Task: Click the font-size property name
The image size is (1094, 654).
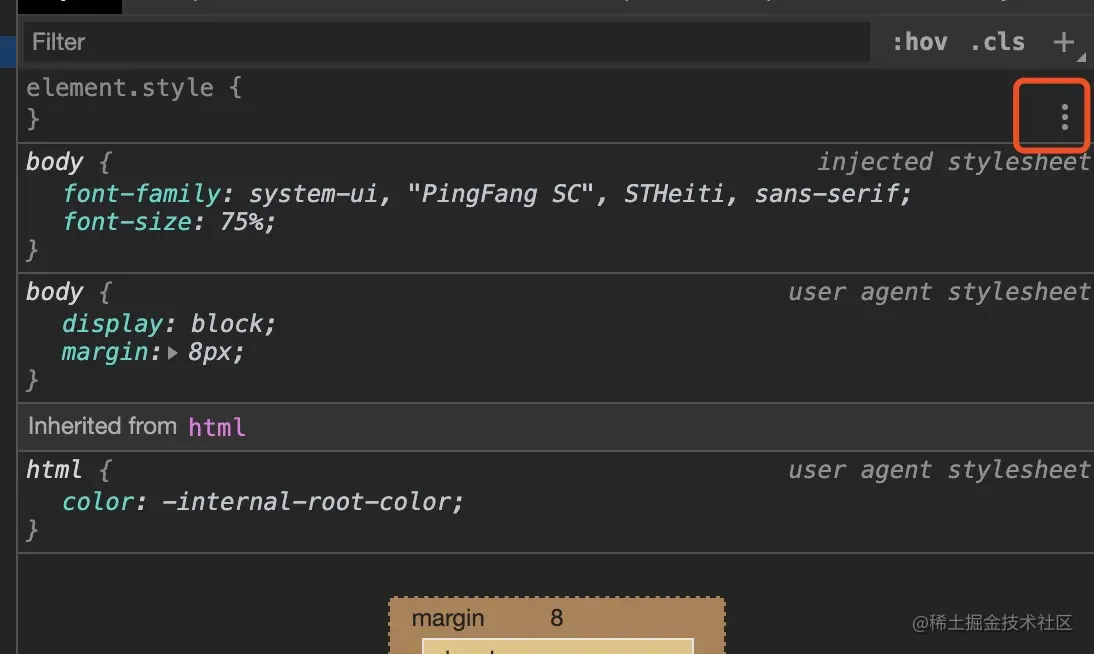Action: coord(127,222)
